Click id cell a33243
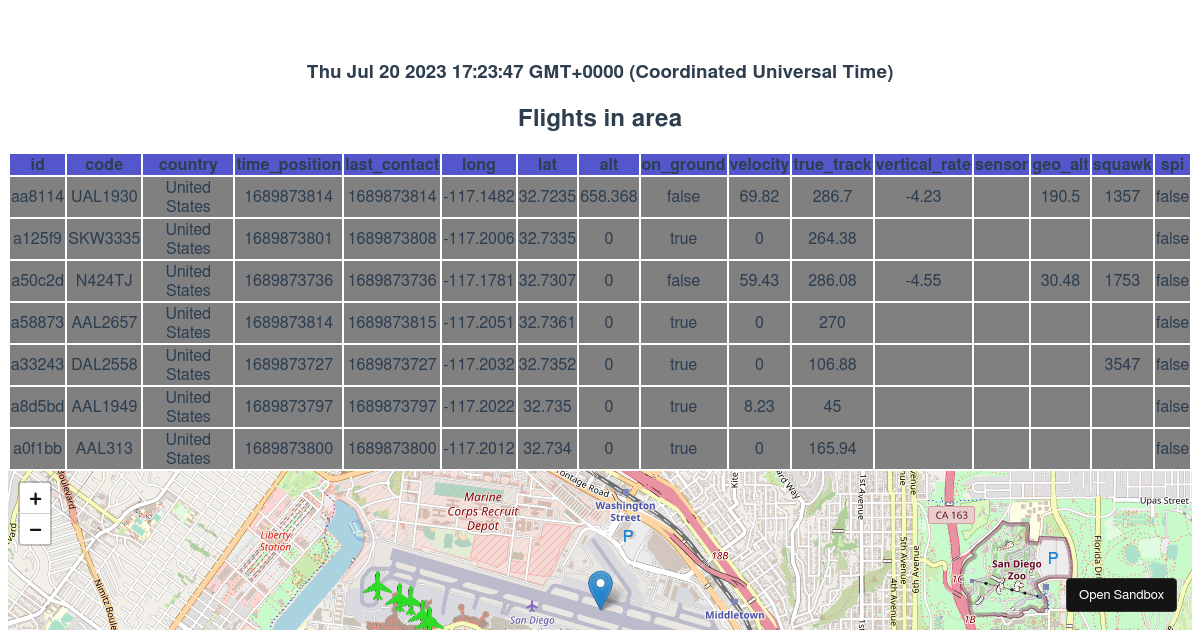Viewport: 1200px width, 630px height. click(x=38, y=365)
